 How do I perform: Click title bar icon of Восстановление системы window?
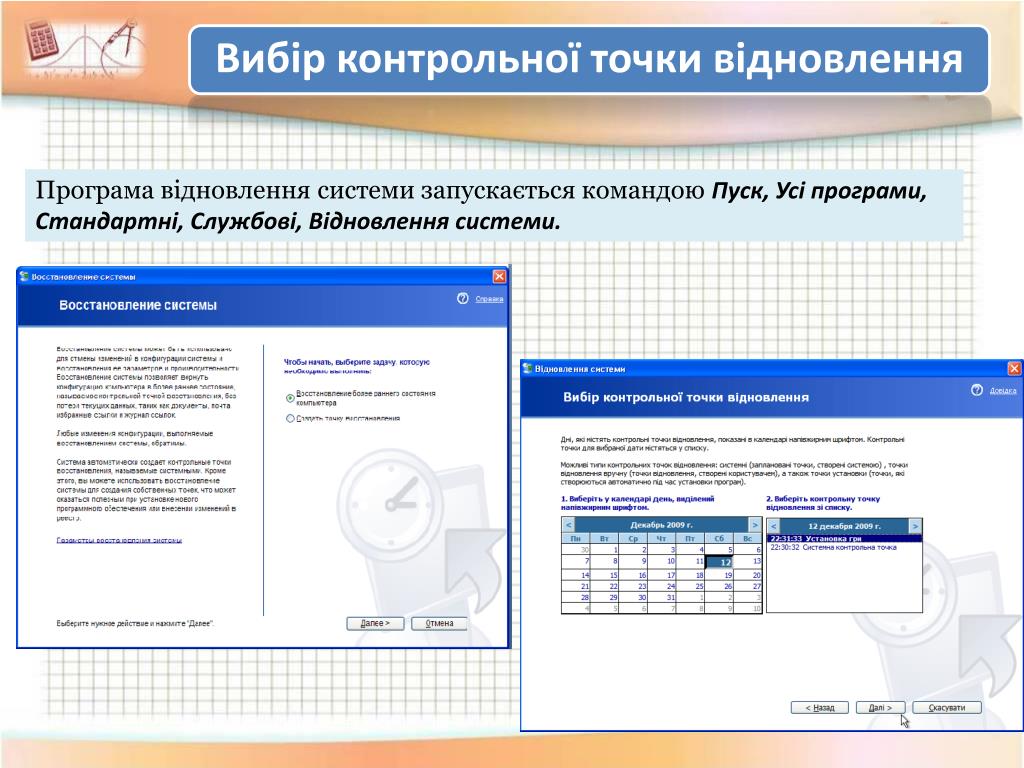coord(24,276)
